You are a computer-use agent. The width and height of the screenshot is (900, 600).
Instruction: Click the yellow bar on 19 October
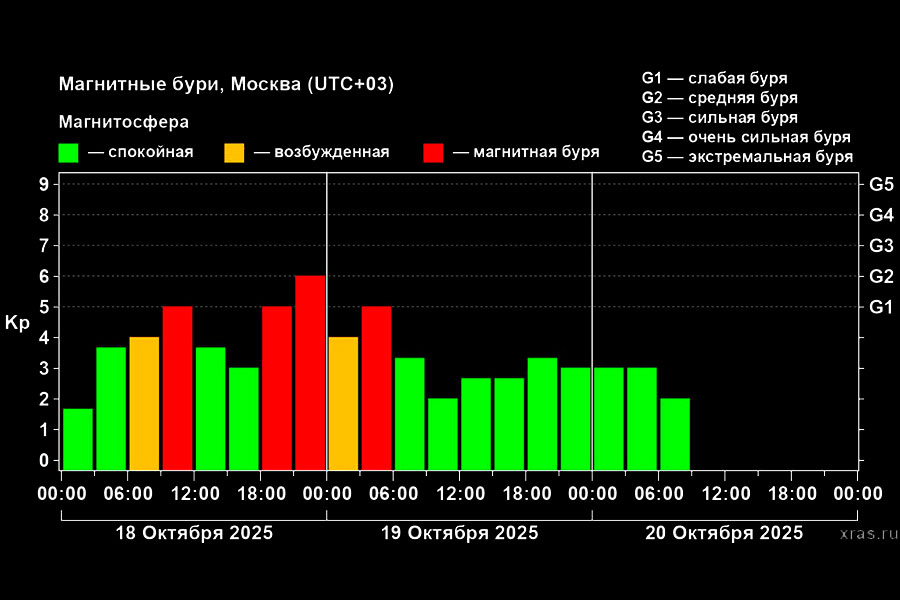tap(343, 403)
